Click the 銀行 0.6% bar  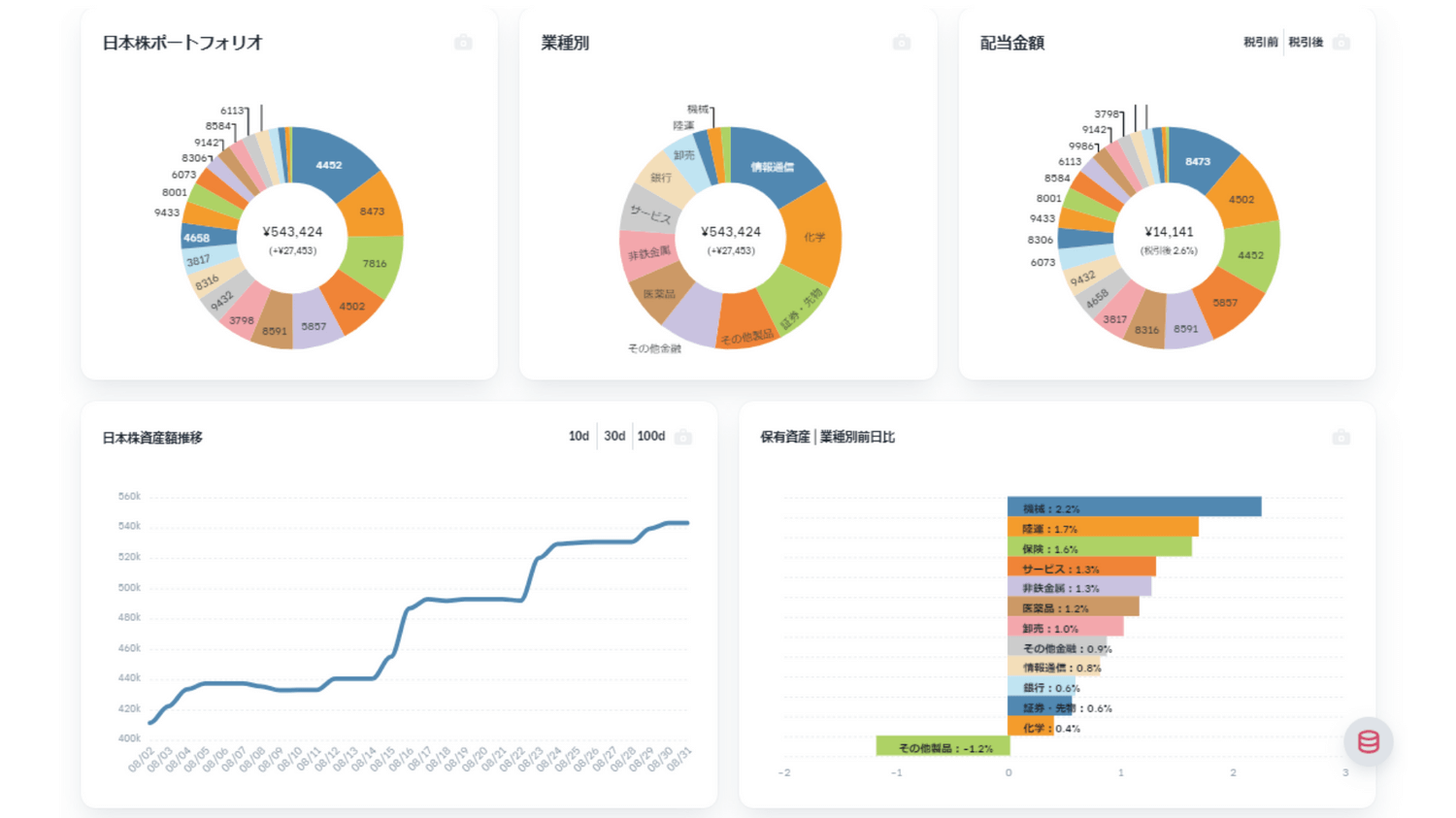[1042, 688]
